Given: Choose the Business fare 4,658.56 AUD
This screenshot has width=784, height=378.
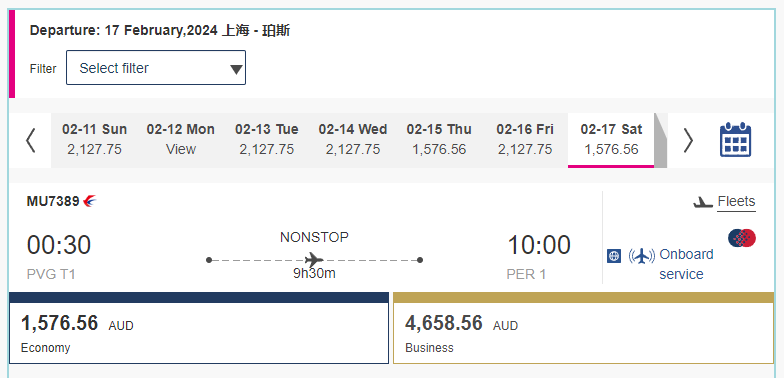Looking at the screenshot, I should pyautogui.click(x=584, y=328).
